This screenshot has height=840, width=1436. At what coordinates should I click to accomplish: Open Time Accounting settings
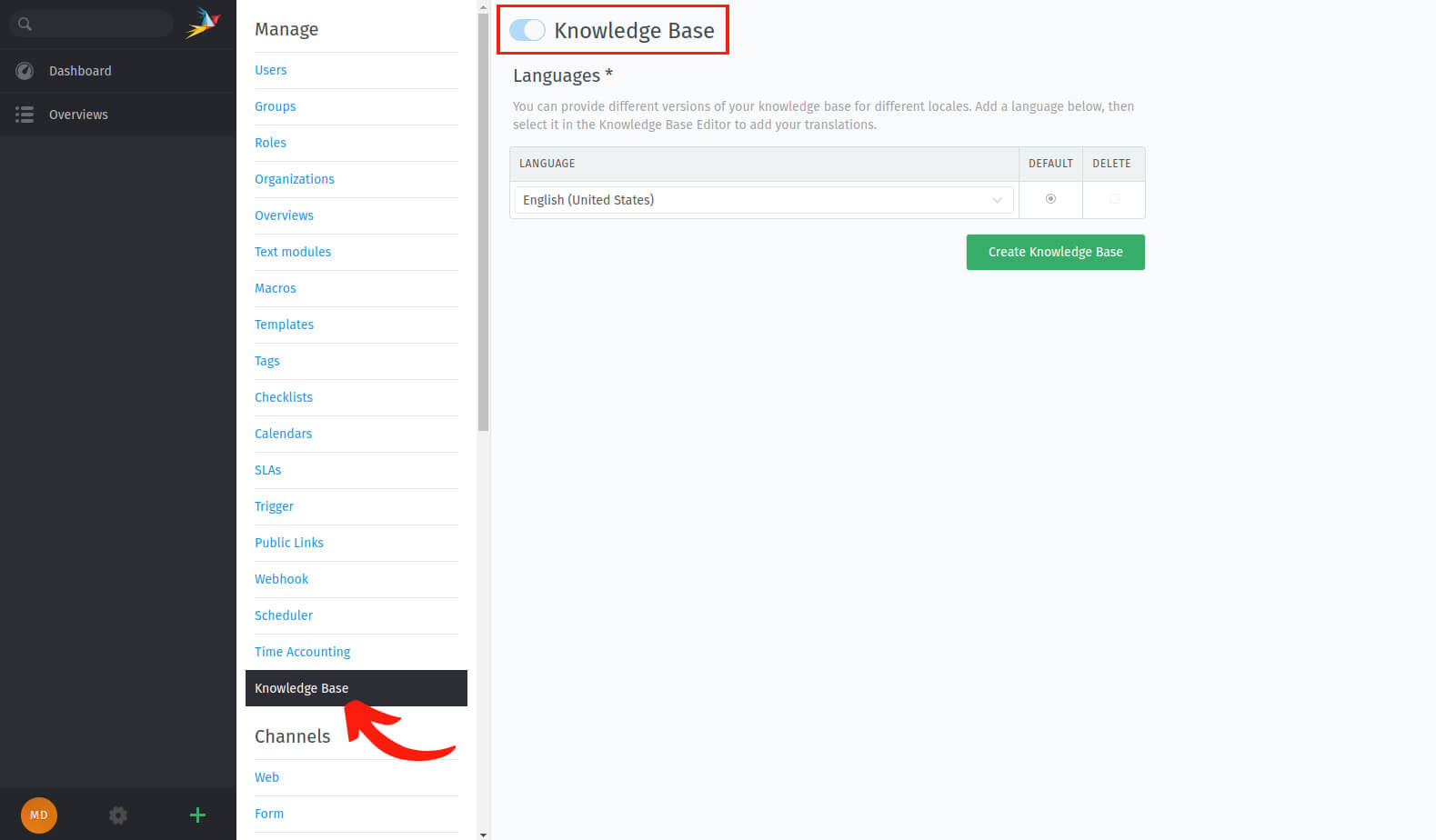[x=302, y=652]
